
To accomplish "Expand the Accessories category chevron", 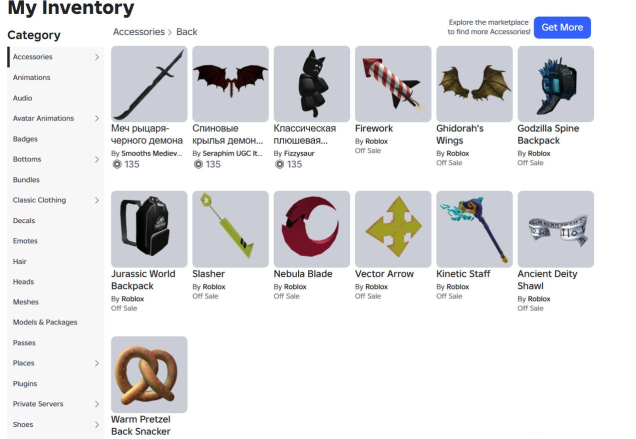I will [97, 57].
